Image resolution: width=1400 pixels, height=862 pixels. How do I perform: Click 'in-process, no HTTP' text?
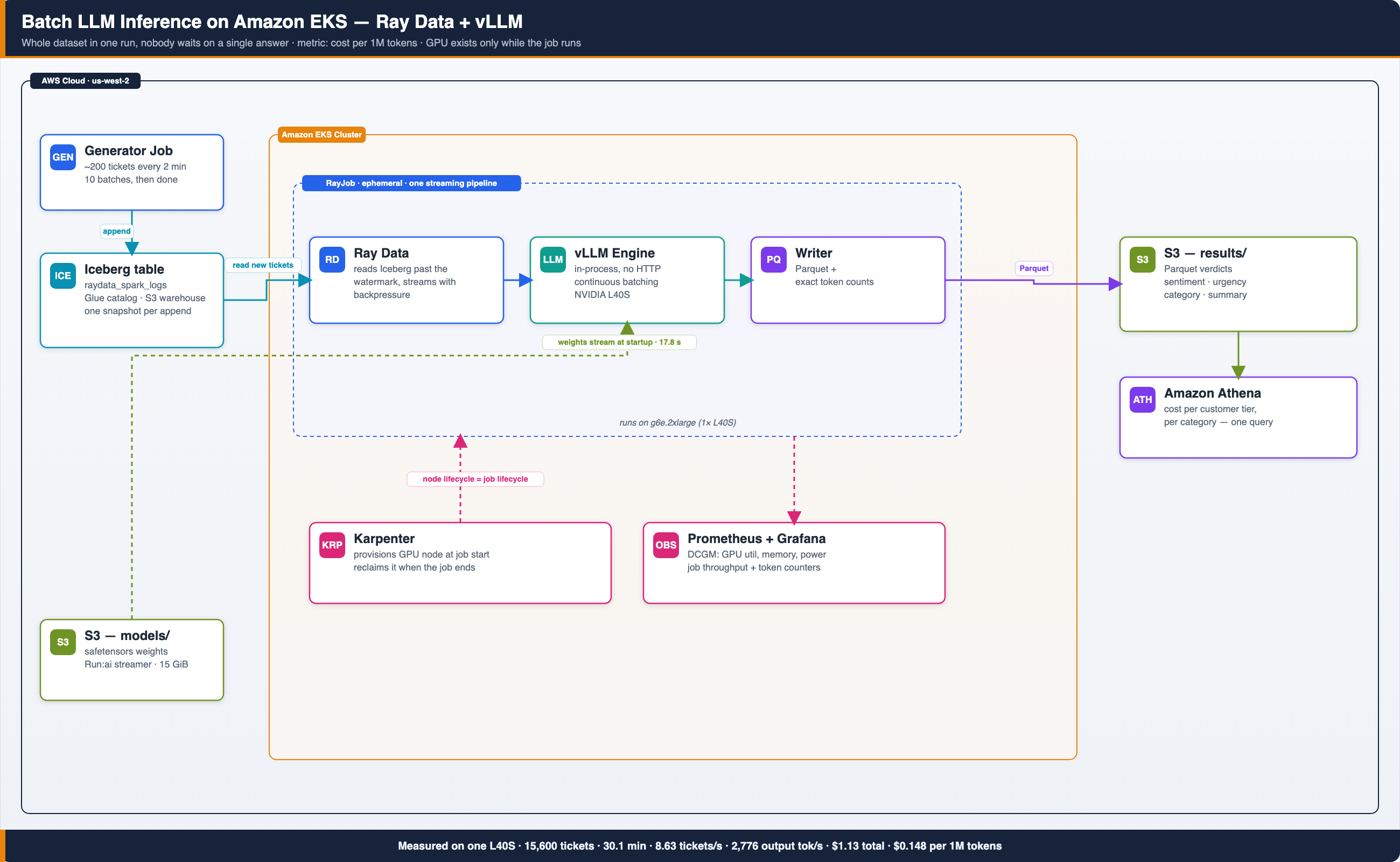pos(618,269)
